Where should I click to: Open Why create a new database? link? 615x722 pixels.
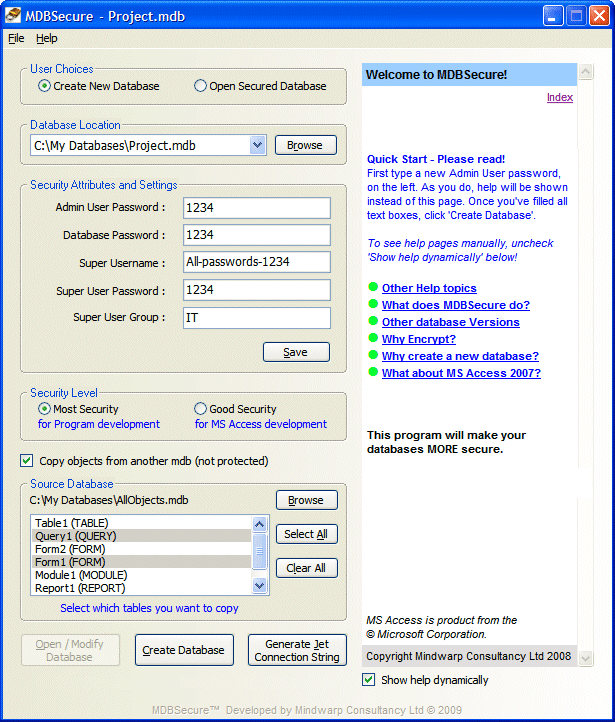[460, 356]
